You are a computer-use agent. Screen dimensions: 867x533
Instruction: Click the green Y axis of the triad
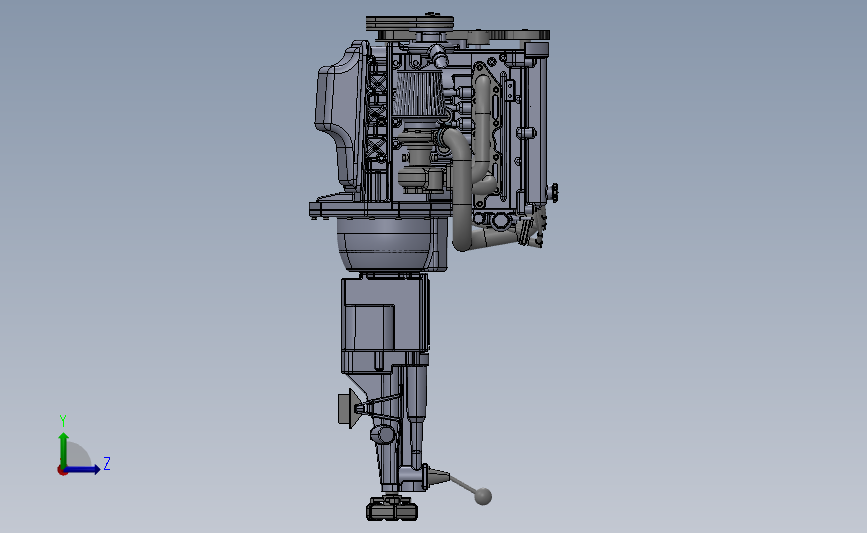(64, 450)
